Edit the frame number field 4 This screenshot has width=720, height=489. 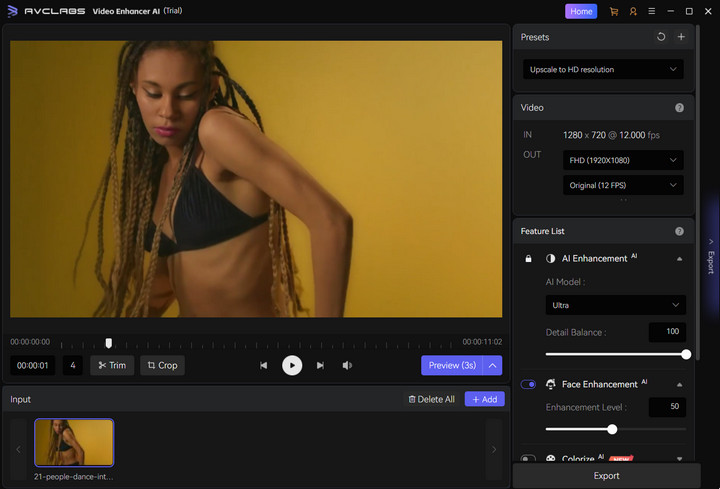[73, 365]
